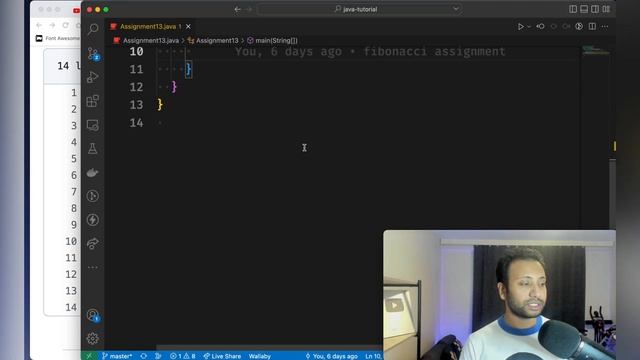Click browser window's back arrow
This screenshot has width=640, height=360.
[x=39, y=25]
